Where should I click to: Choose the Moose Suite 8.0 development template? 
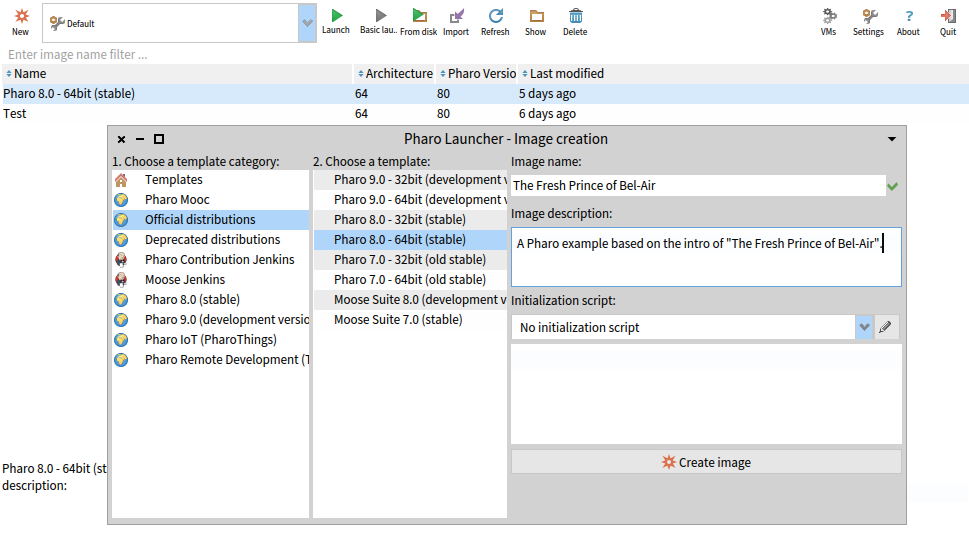click(410, 300)
